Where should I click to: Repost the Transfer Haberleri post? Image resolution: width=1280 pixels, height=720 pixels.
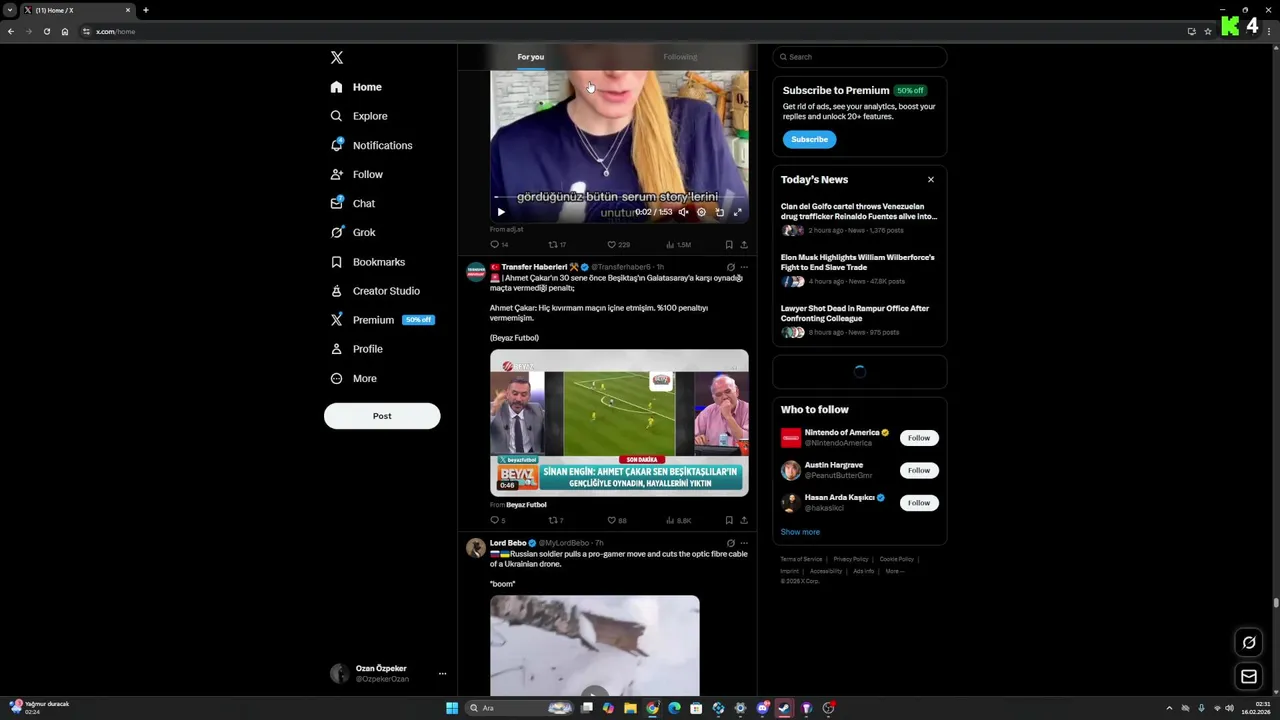[x=556, y=520]
